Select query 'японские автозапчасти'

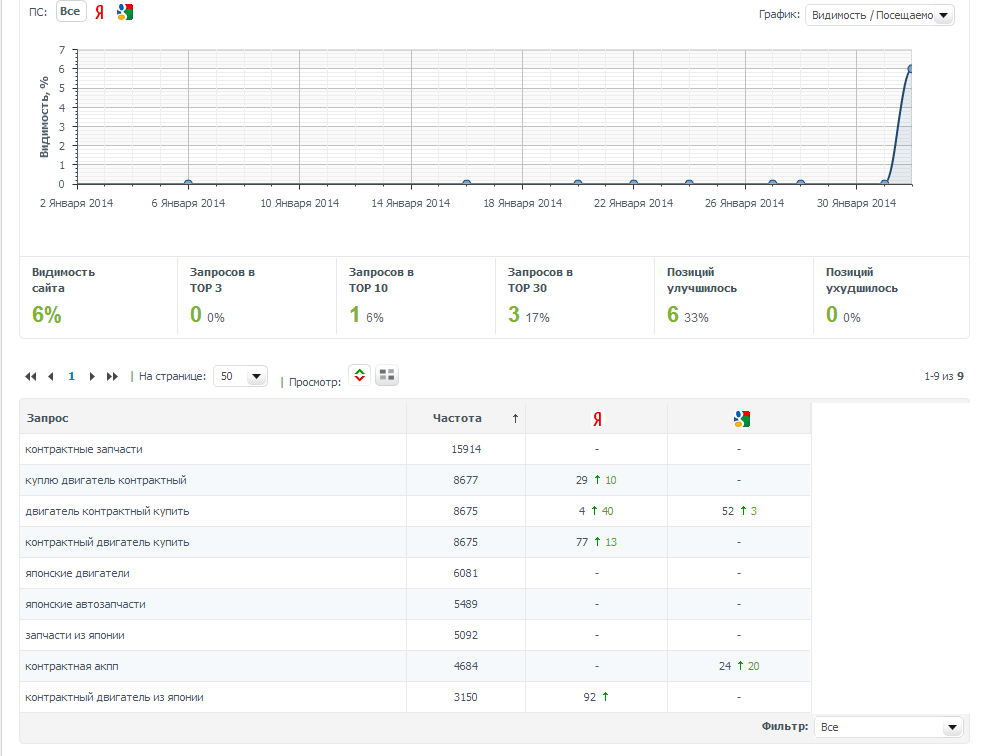tap(85, 604)
